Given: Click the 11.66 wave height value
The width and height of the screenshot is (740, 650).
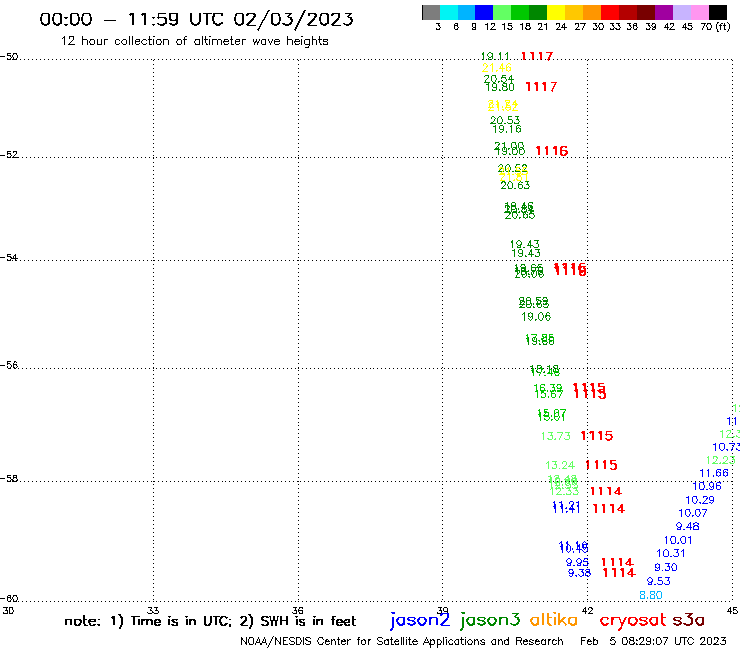Looking at the screenshot, I should (x=714, y=473).
